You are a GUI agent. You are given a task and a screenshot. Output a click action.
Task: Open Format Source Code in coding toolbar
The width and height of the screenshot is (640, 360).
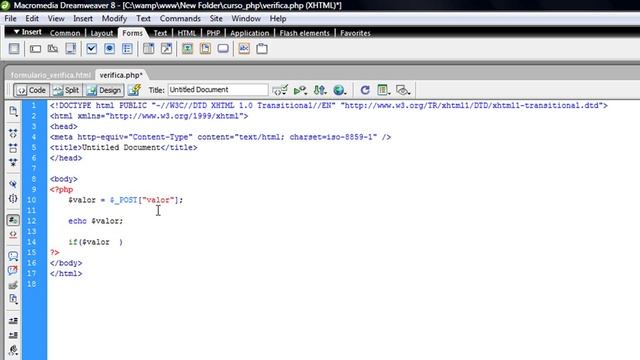13,350
